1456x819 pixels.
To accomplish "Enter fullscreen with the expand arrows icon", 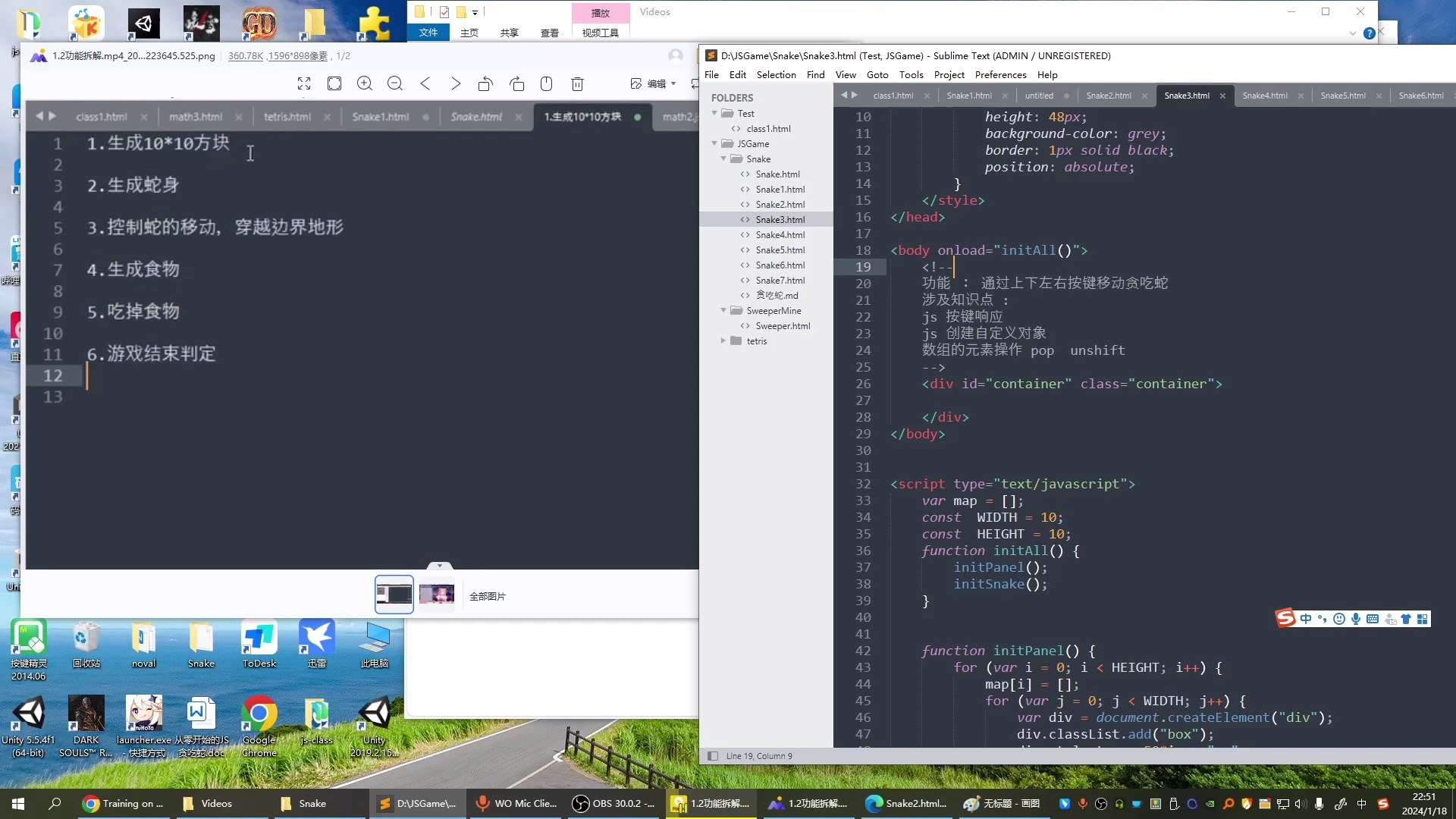I will pyautogui.click(x=304, y=83).
